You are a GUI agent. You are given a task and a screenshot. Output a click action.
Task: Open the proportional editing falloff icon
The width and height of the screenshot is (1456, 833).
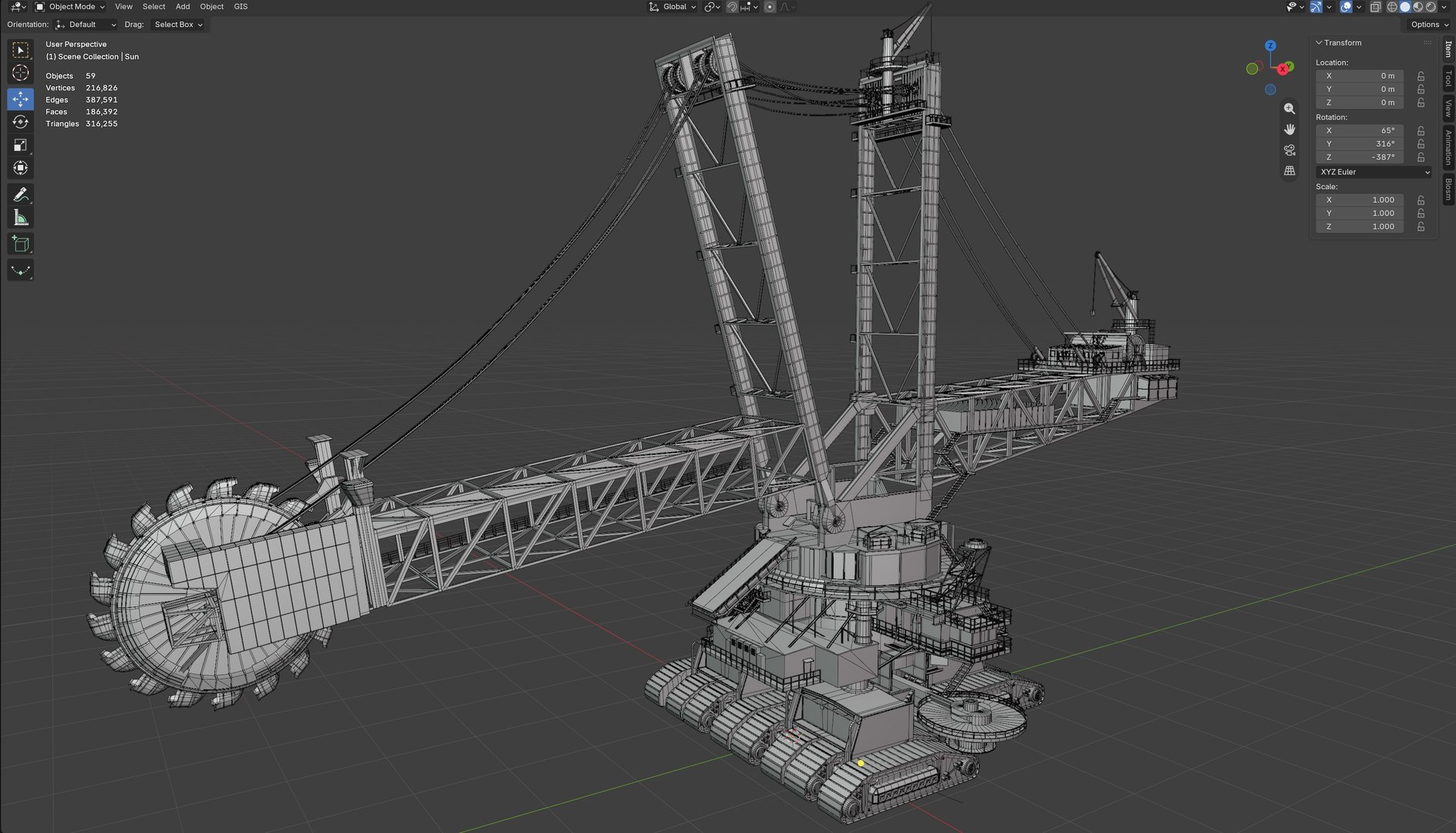787,7
